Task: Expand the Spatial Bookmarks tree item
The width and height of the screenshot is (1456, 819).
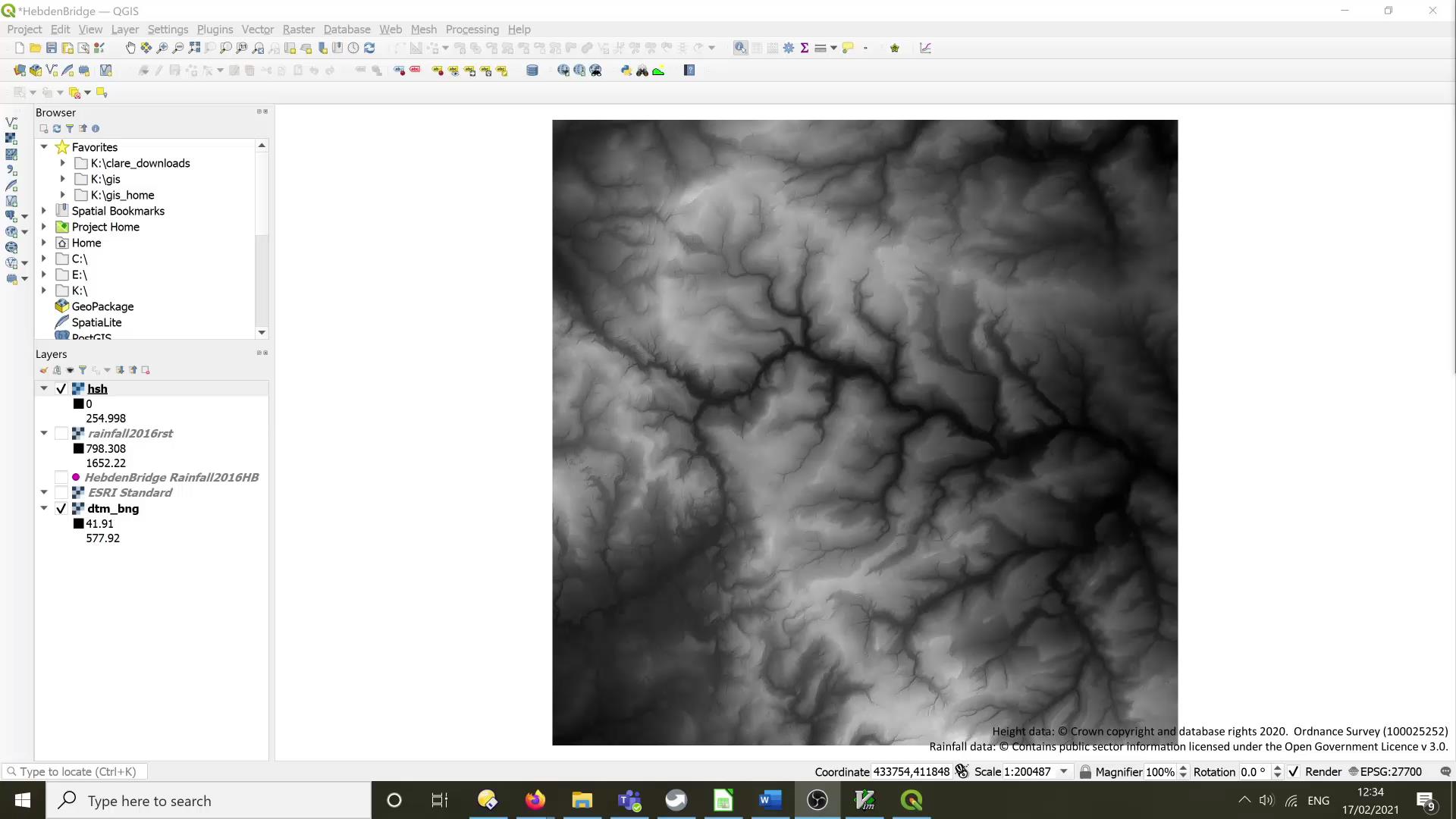Action: point(44,211)
